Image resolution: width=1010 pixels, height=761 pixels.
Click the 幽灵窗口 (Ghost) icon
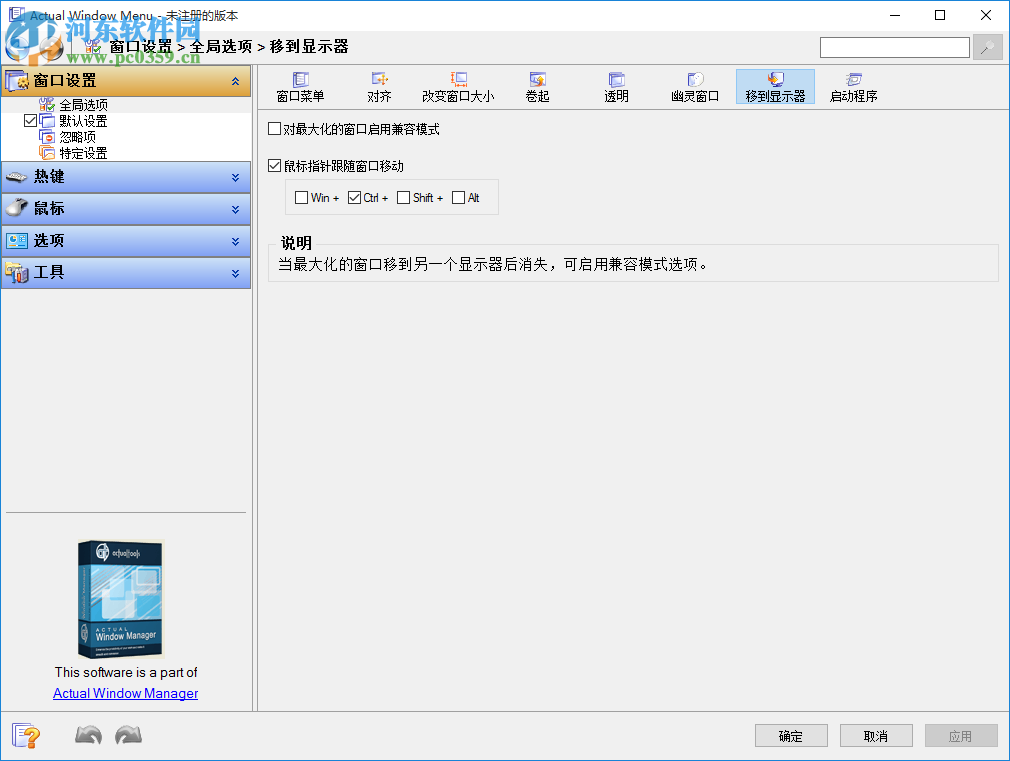pos(694,86)
